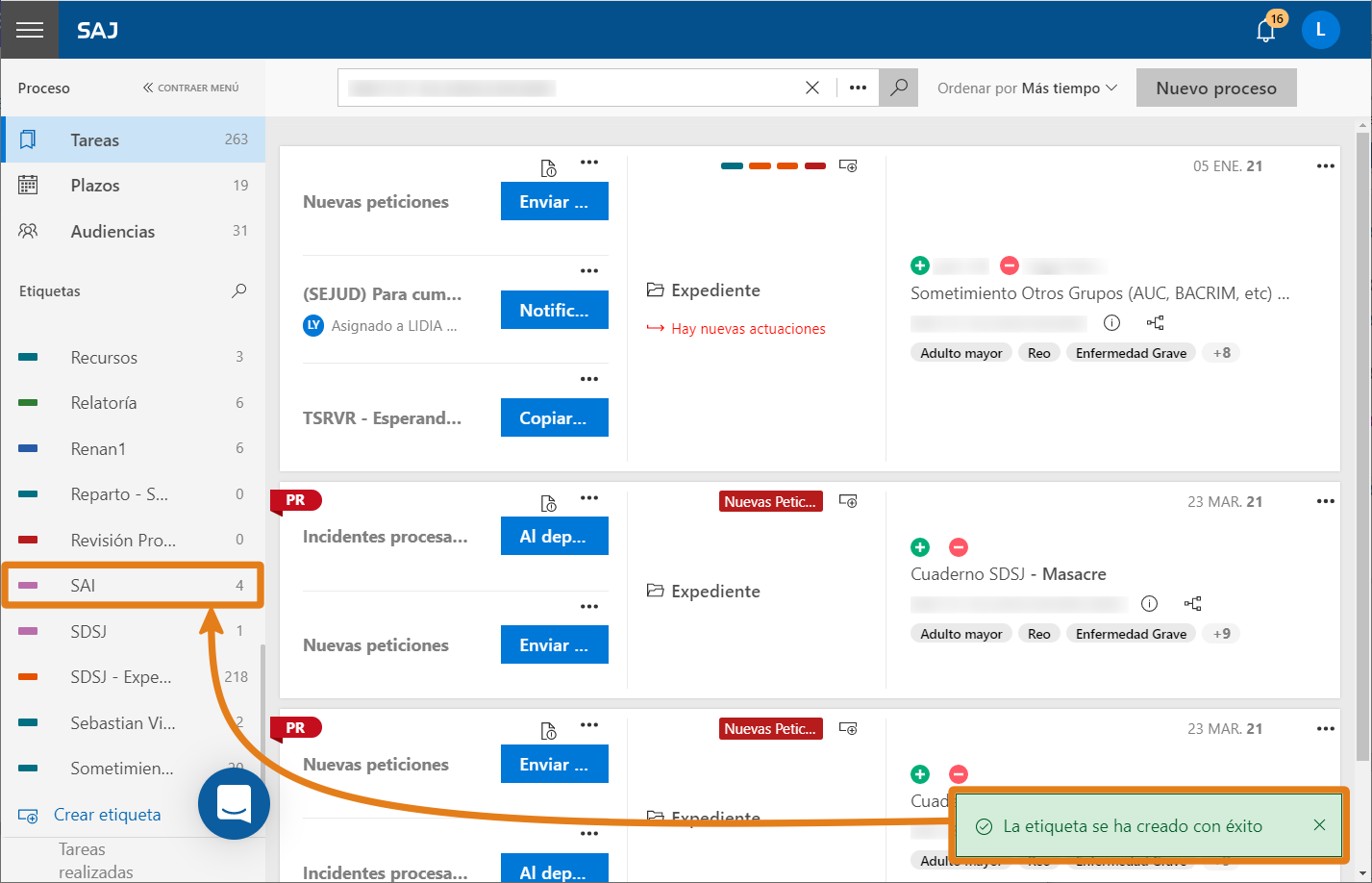The width and height of the screenshot is (1372, 883).
Task: Open advanced search options ellipsis
Action: pyautogui.click(x=859, y=88)
